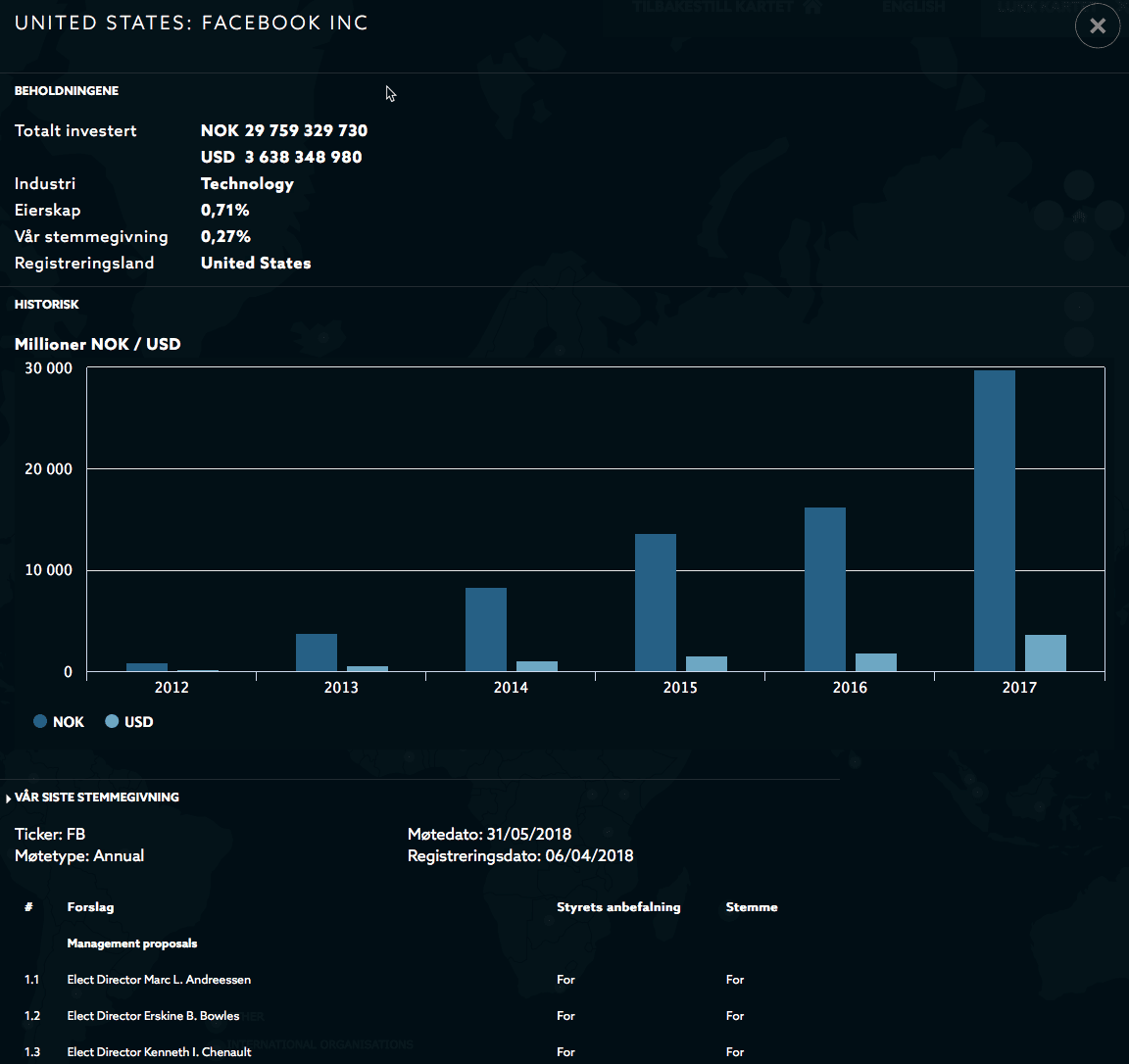
Task: Select the 2016 USD bar
Action: point(875,662)
